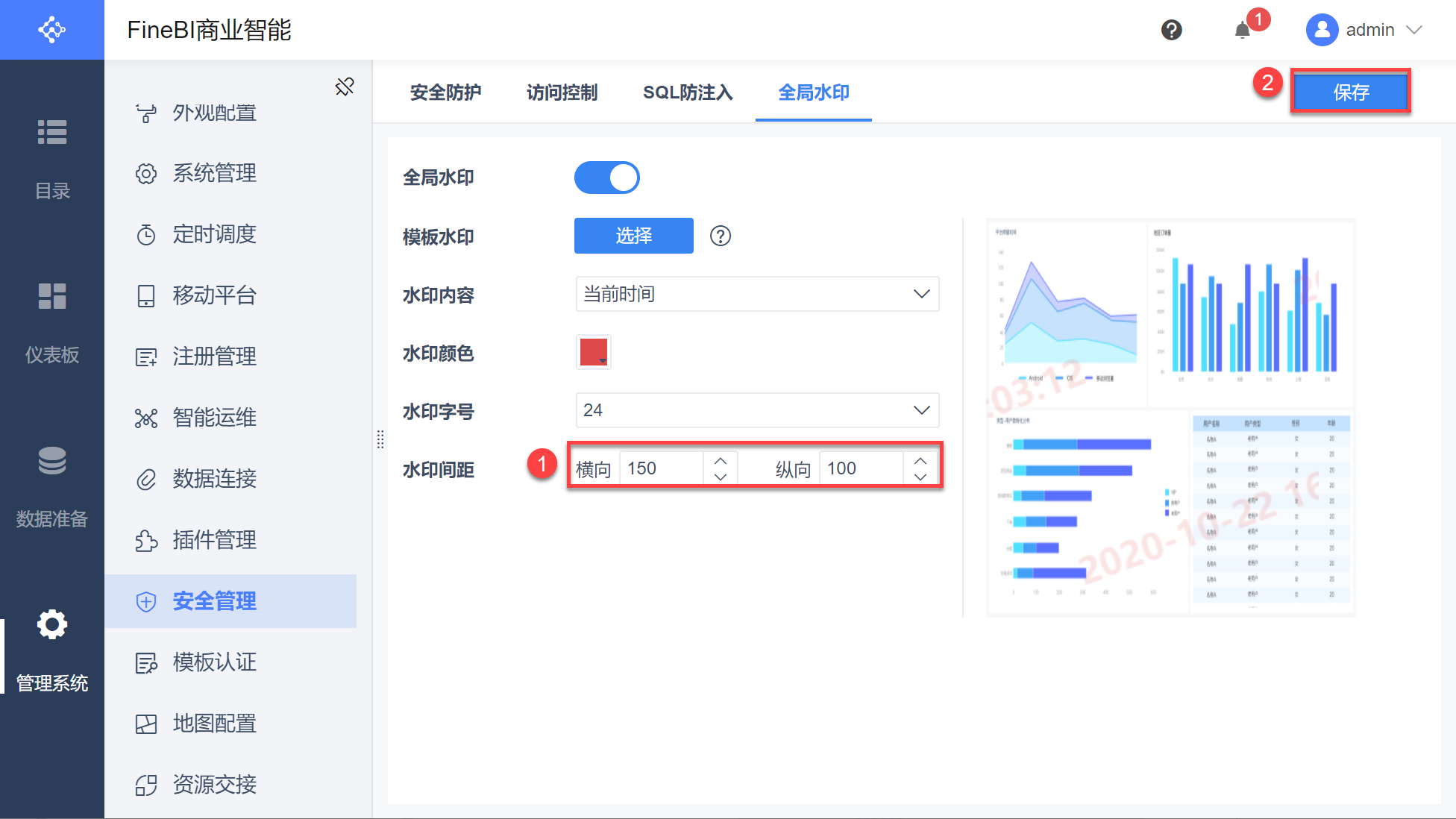1456x819 pixels.
Task: Switch to the 访问控制 tab
Action: coord(562,92)
